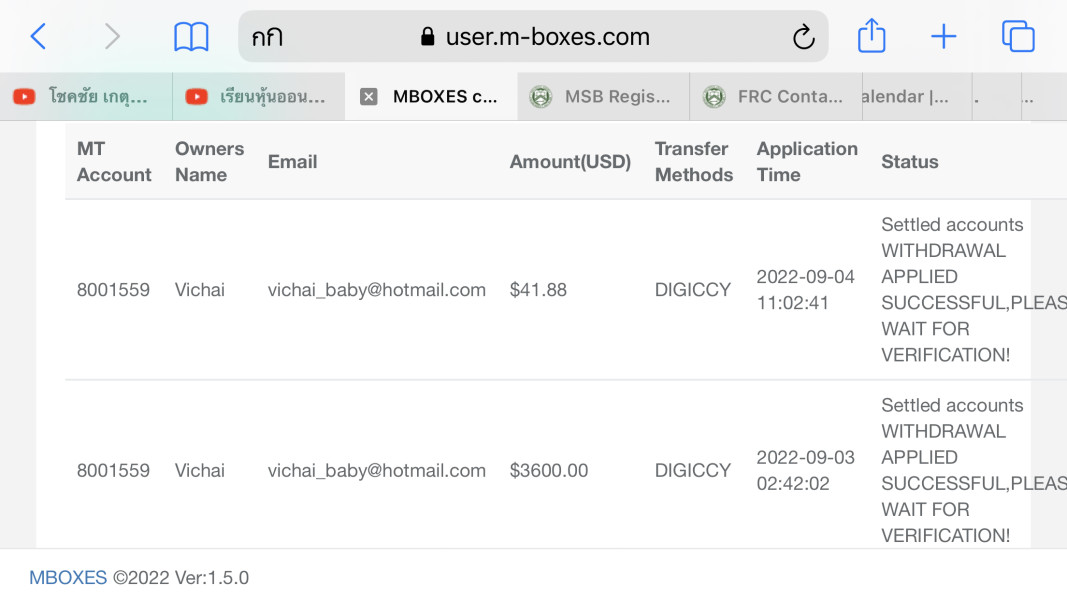
Task: Tap the user.m-boxes.com address field
Action: coord(534,37)
